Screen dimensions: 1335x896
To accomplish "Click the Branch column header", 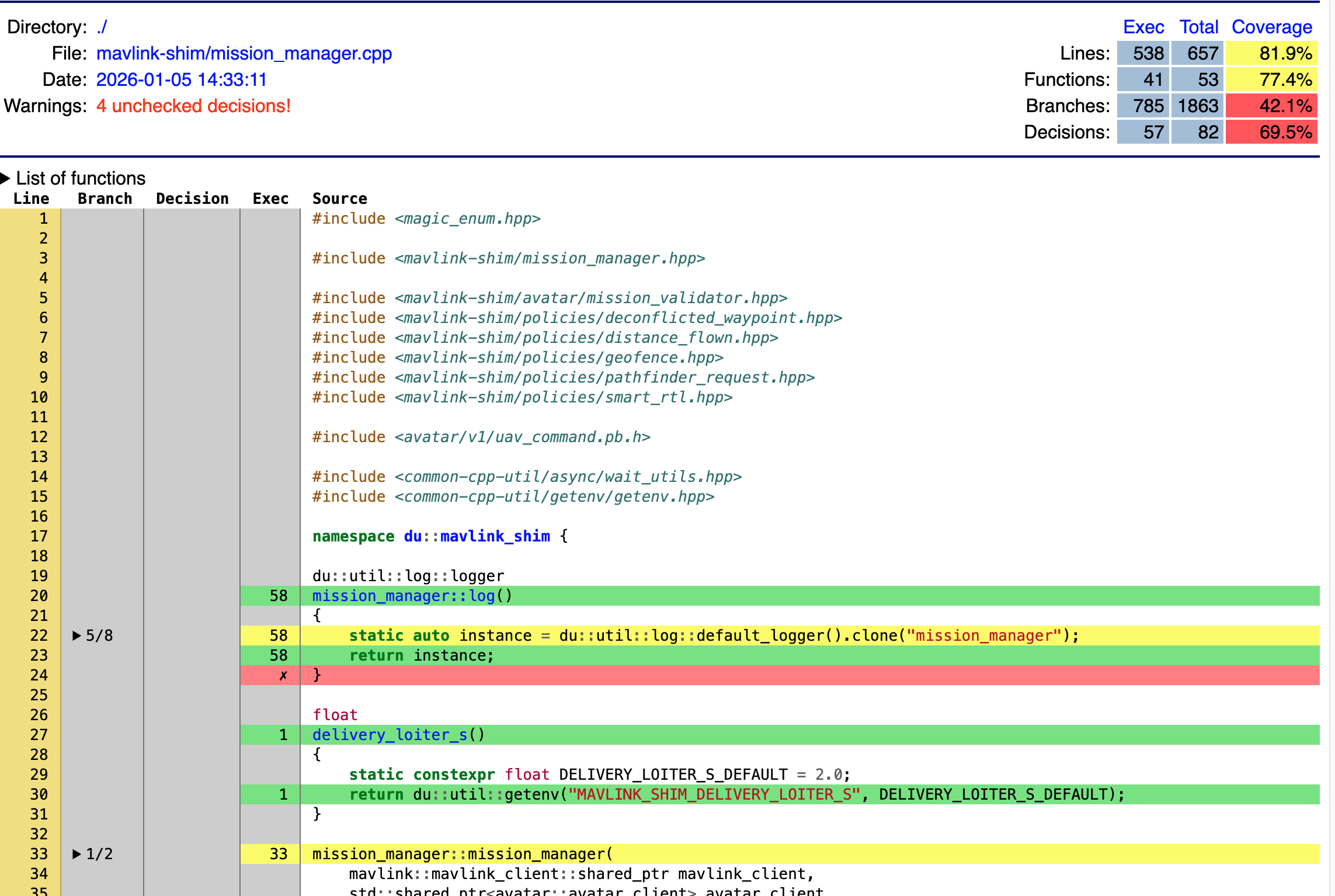I will point(105,199).
